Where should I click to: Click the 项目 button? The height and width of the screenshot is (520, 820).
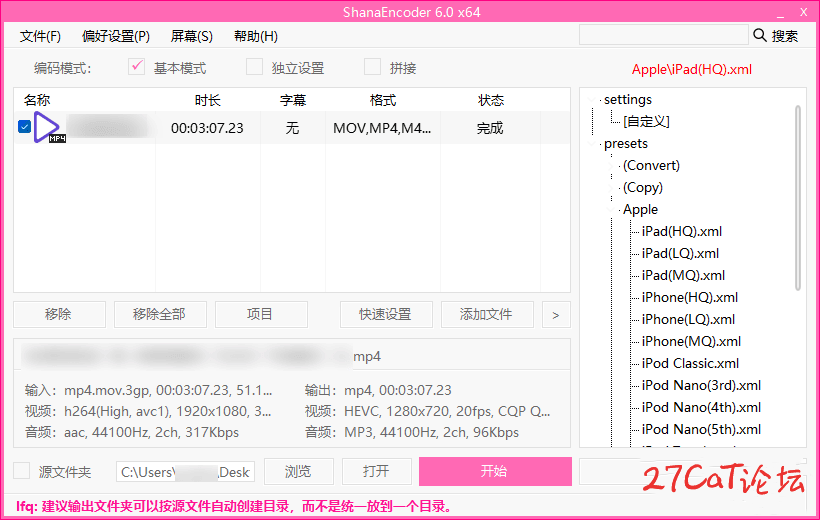261,314
